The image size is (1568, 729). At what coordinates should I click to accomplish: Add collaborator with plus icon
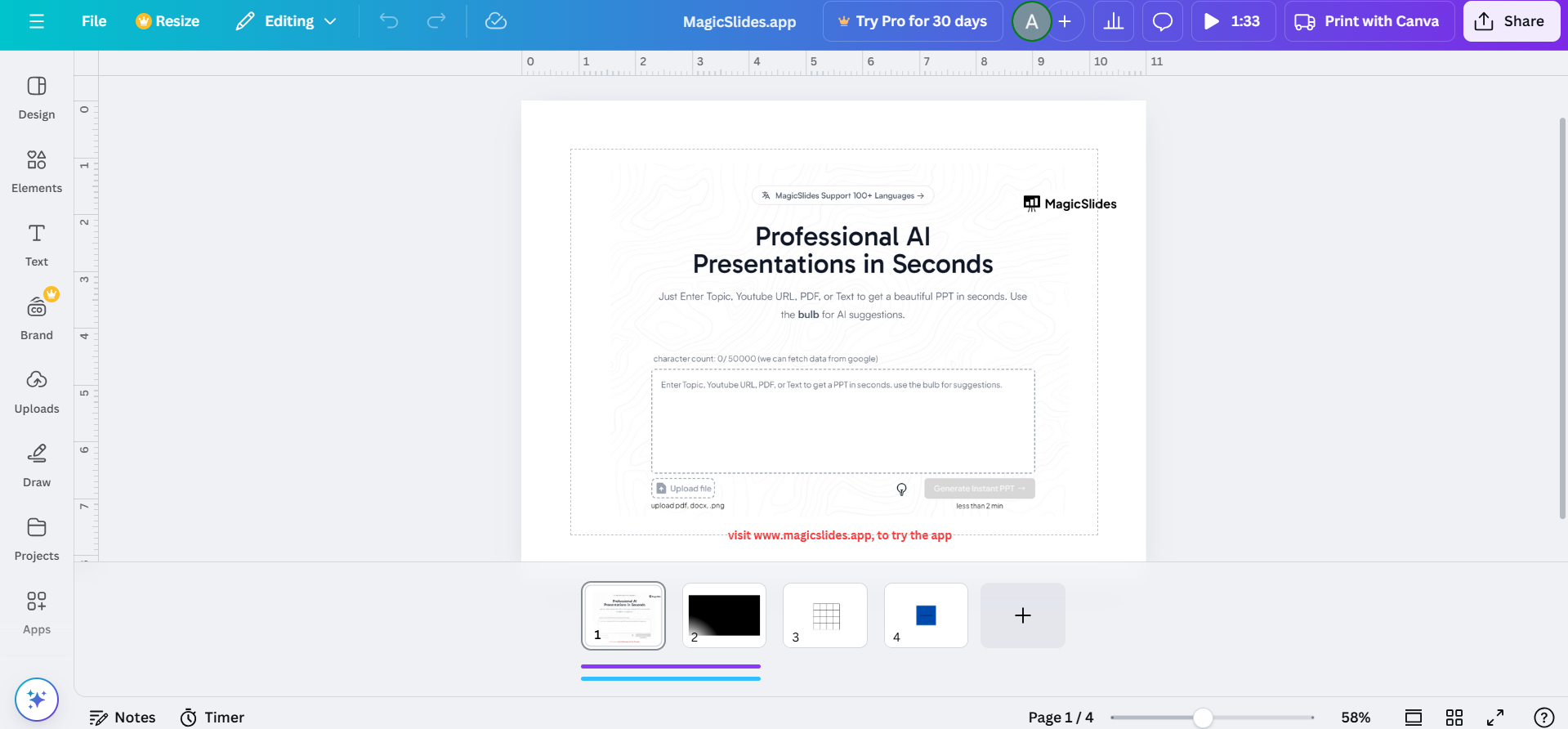(x=1065, y=21)
